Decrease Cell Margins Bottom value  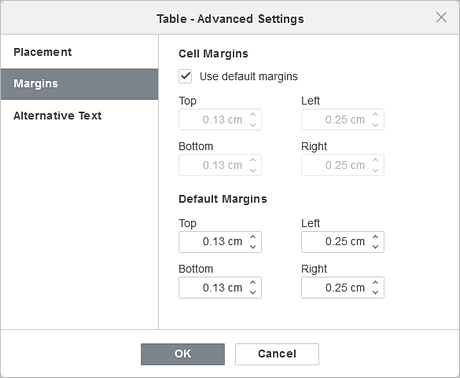click(253, 170)
